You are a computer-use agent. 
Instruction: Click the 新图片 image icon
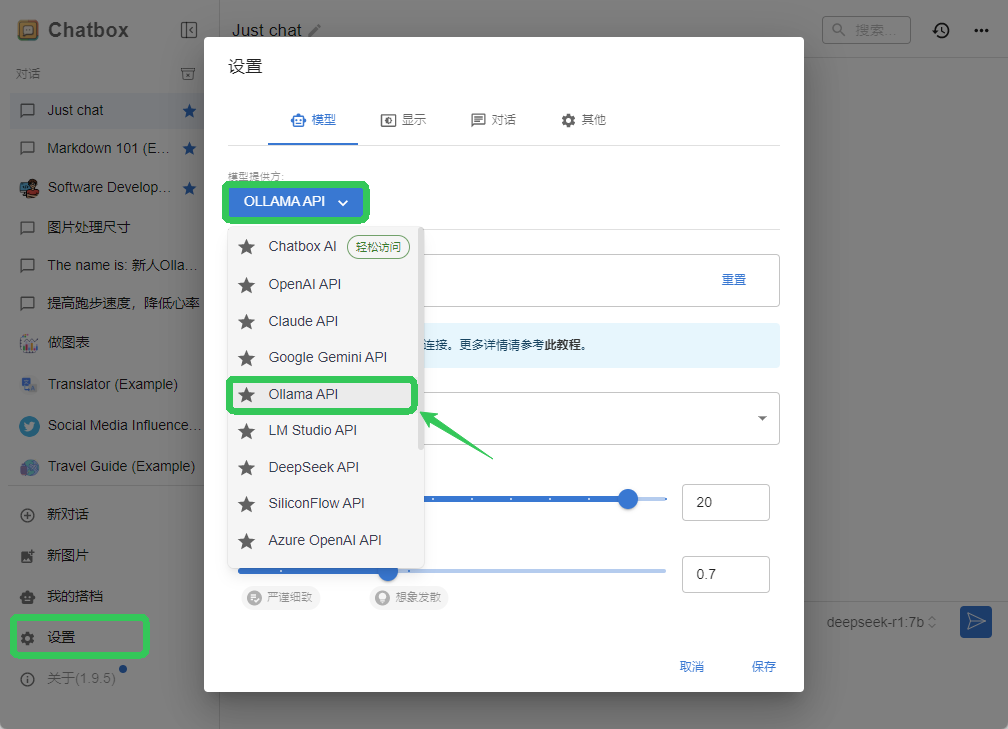click(x=28, y=556)
